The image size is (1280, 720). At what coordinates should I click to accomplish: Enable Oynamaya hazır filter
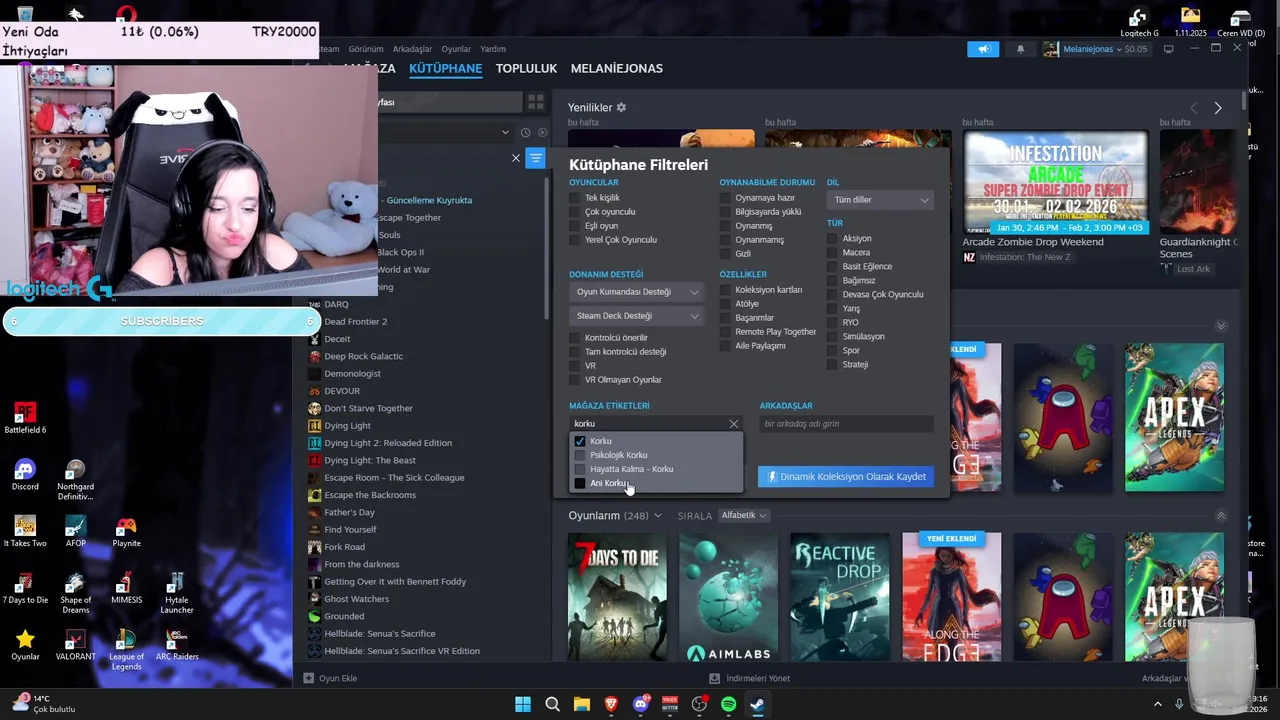coord(725,198)
